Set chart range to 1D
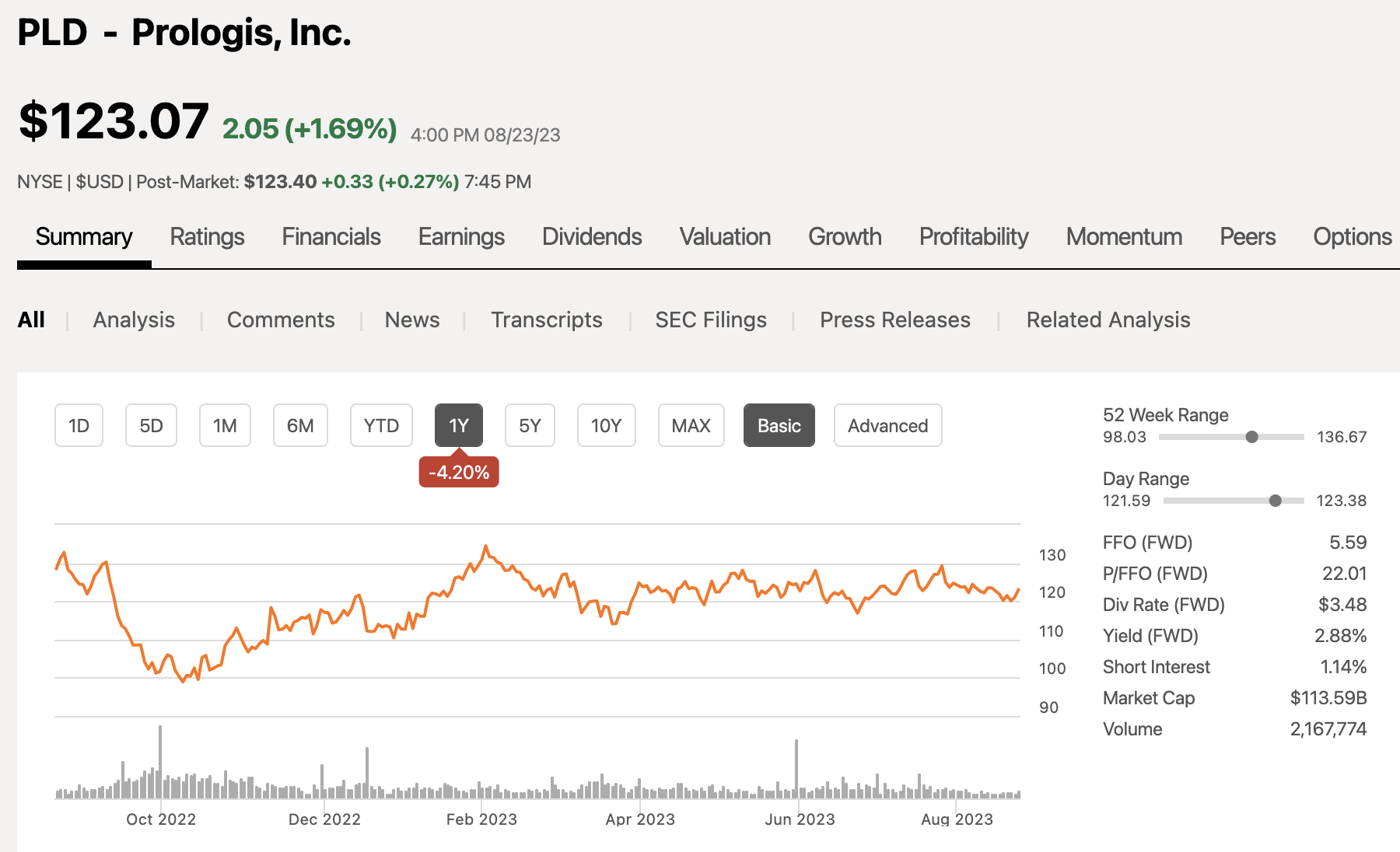This screenshot has height=852, width=1400. [79, 425]
